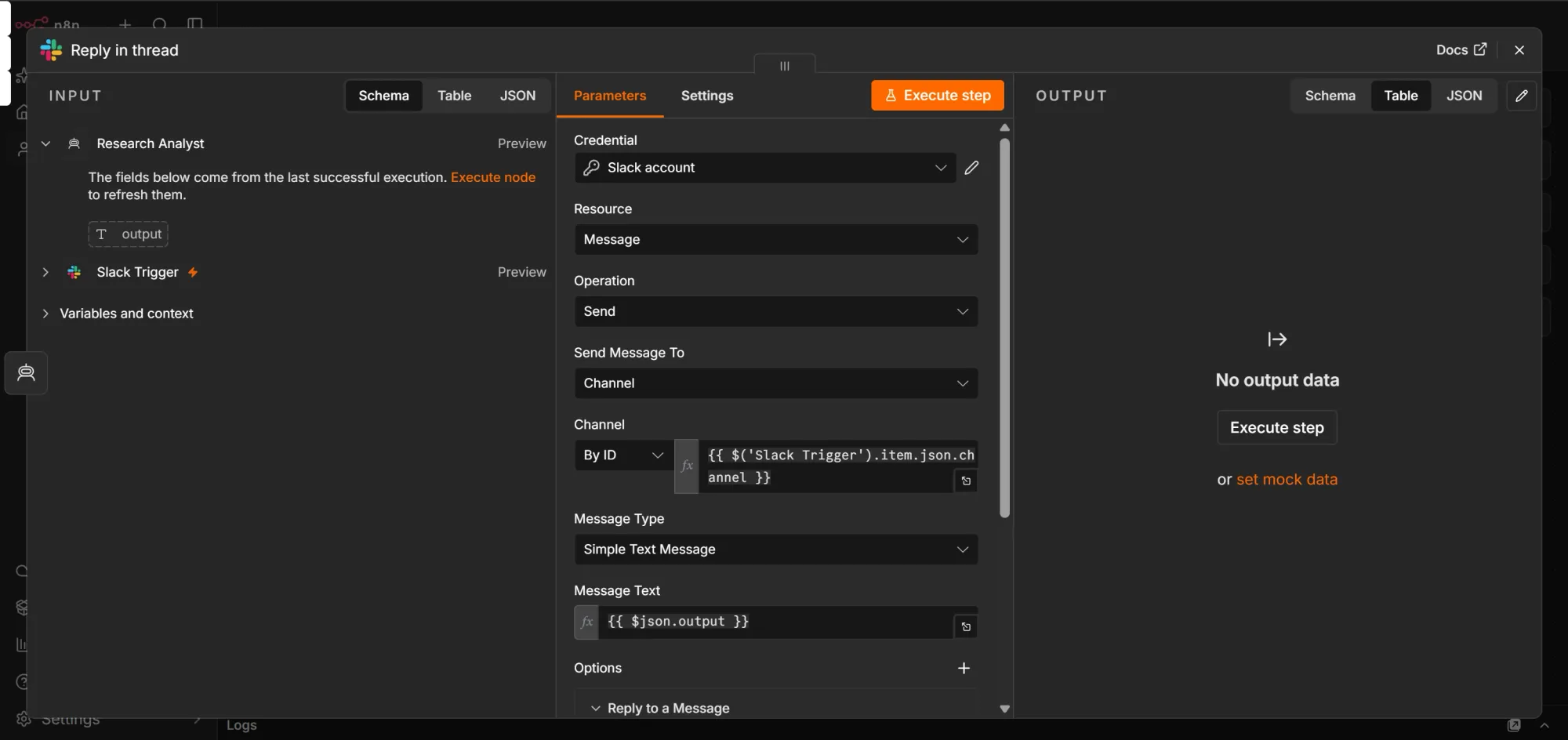
Task: Open the AI assistant floating button
Action: click(26, 372)
